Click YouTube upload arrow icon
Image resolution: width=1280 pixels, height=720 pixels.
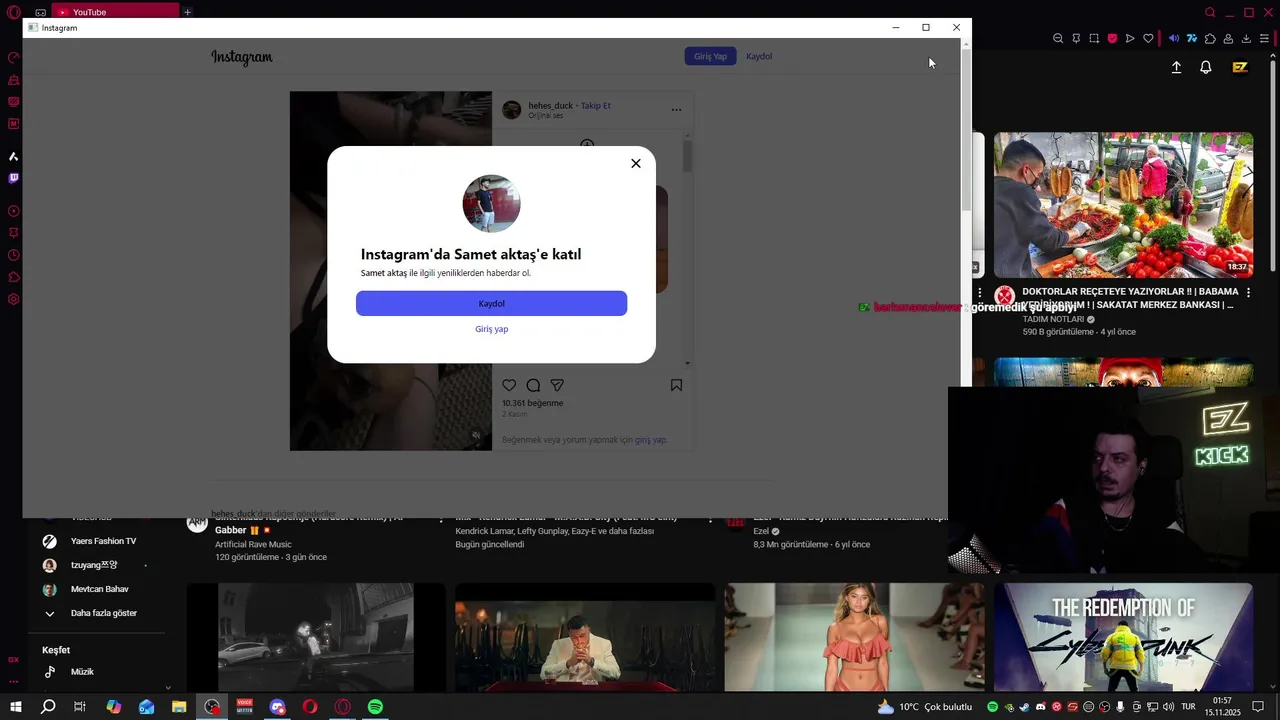coord(1176,67)
